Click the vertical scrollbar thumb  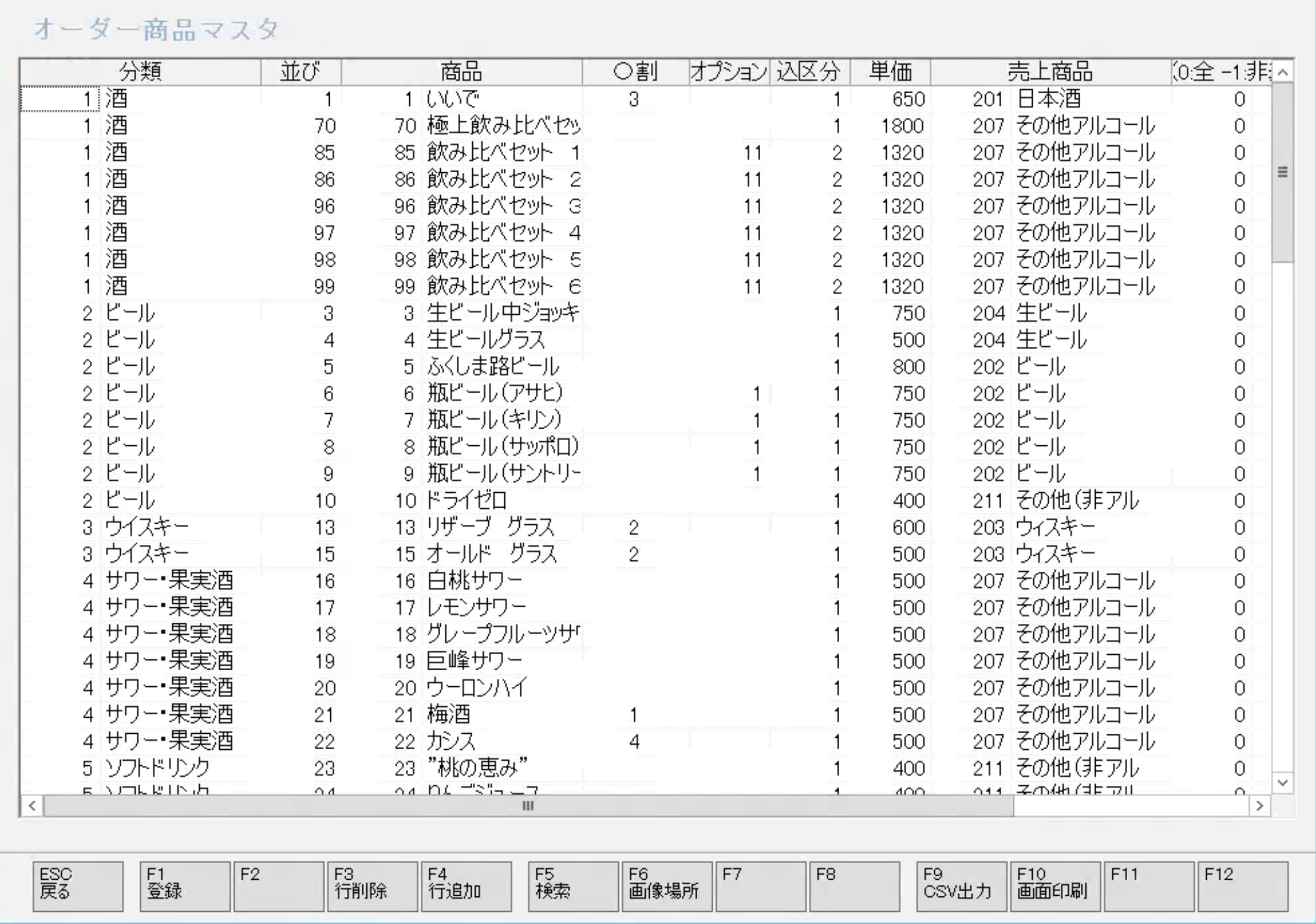coord(1283,172)
